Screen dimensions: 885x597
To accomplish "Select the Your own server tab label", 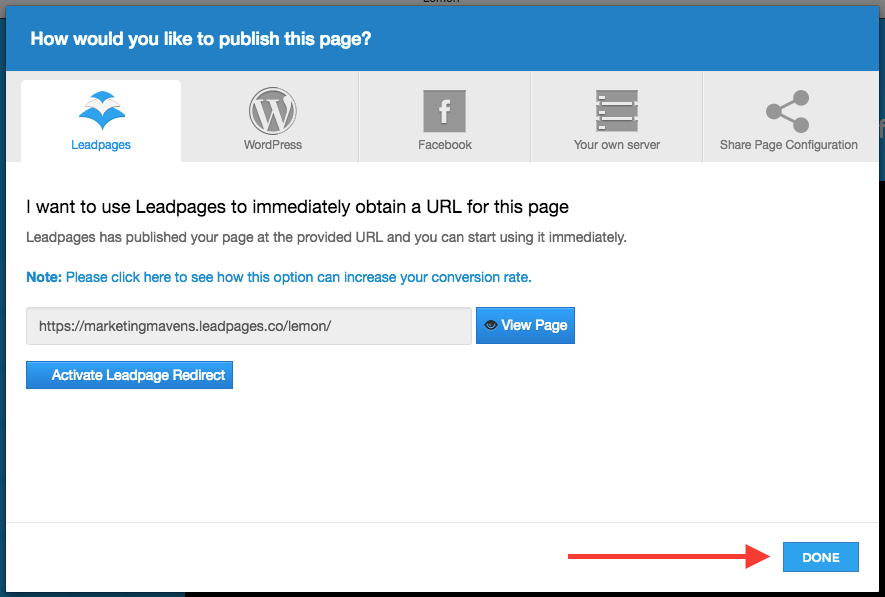I will (617, 145).
